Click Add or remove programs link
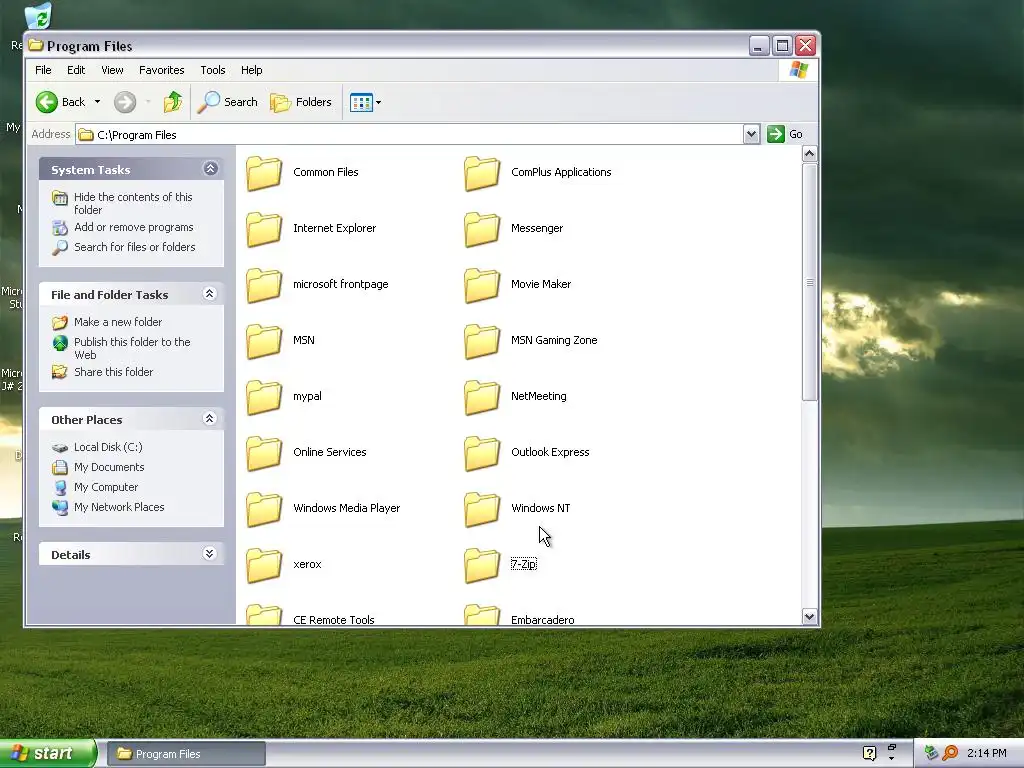Screen dimensions: 1024x768 click(x=134, y=227)
